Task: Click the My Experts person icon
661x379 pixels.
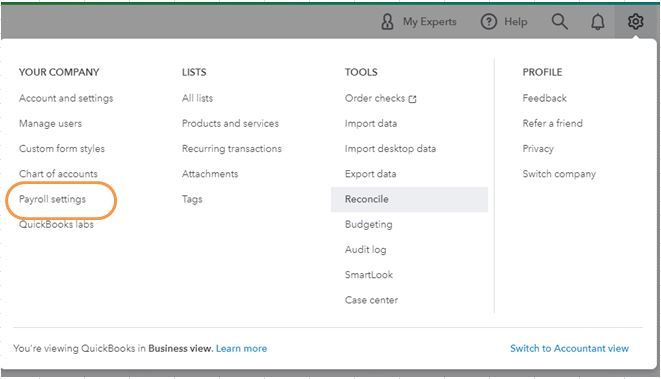Action: click(387, 22)
